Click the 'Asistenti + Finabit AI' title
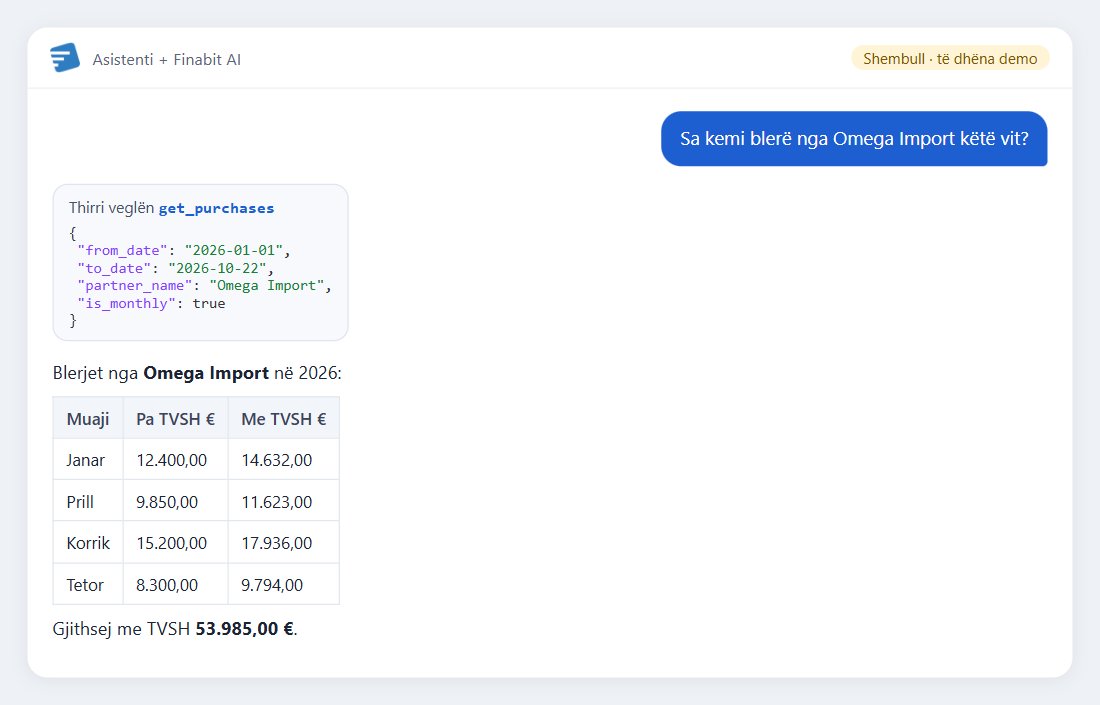This screenshot has height=705, width=1100. pos(166,60)
